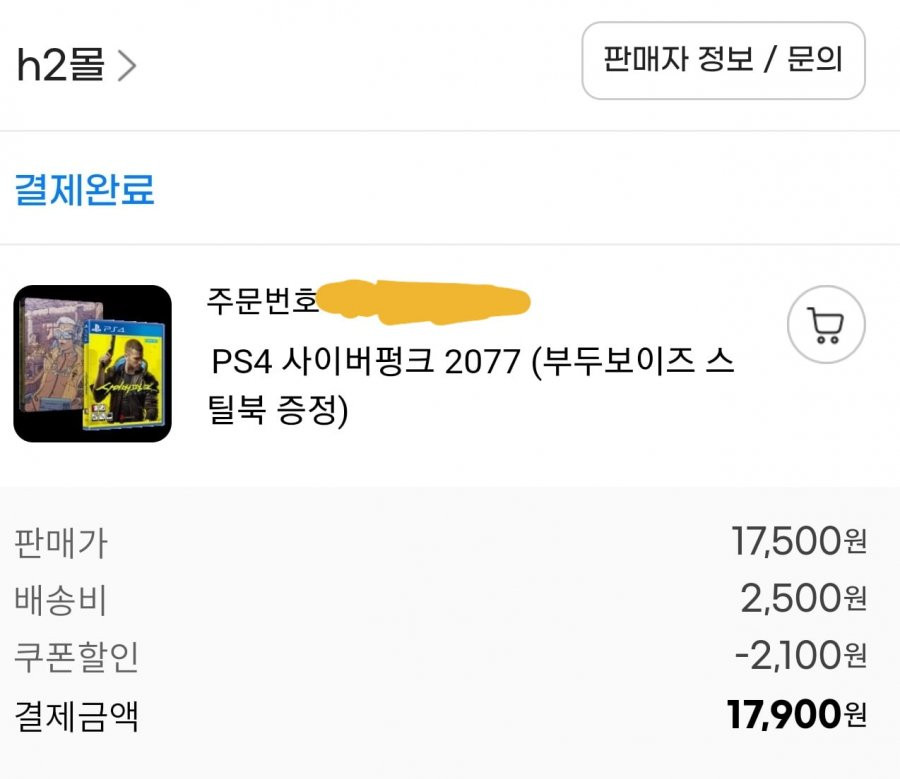Tap the 17,500원 sale price amount
The height and width of the screenshot is (779, 900).
coord(799,541)
